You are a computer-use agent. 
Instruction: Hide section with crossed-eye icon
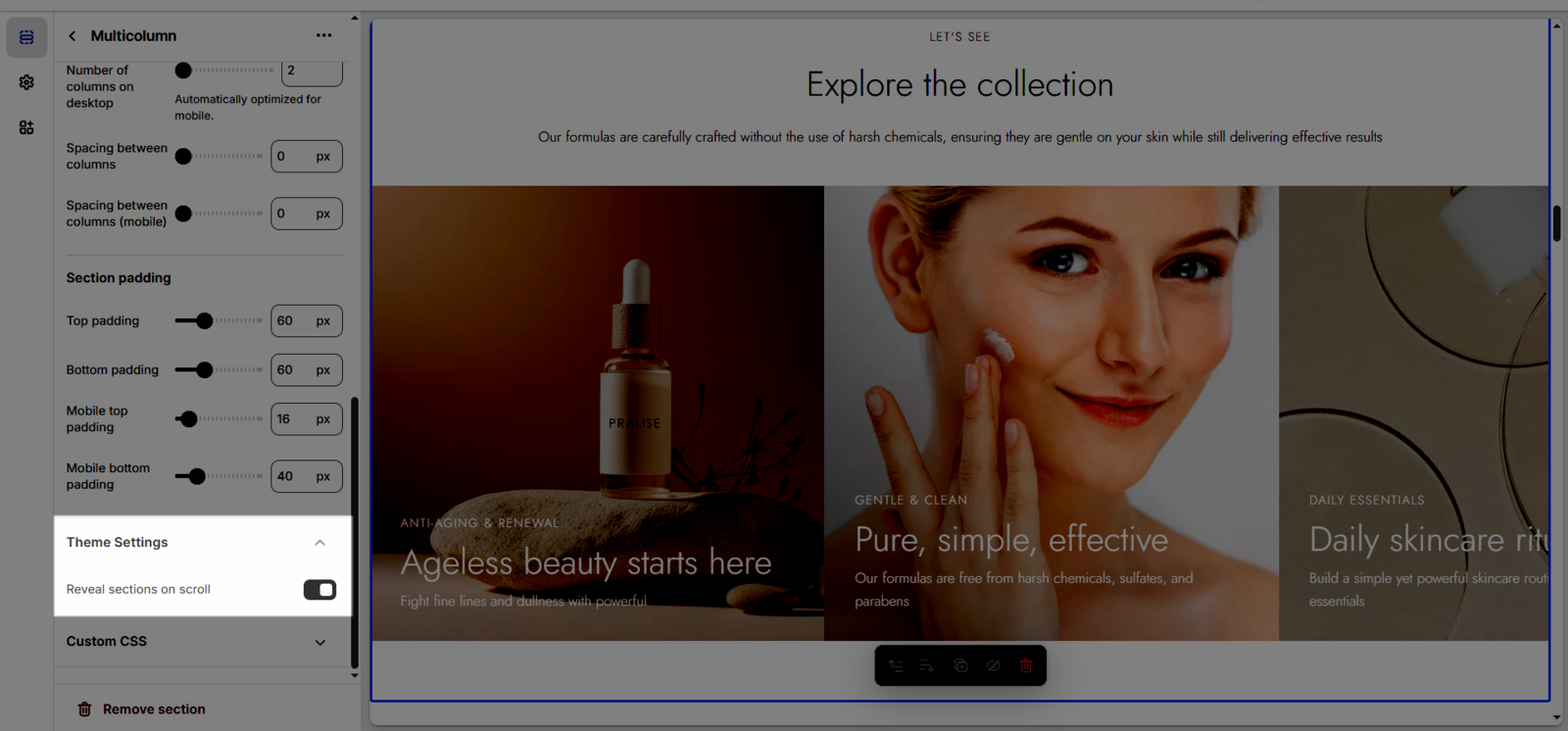coord(993,666)
